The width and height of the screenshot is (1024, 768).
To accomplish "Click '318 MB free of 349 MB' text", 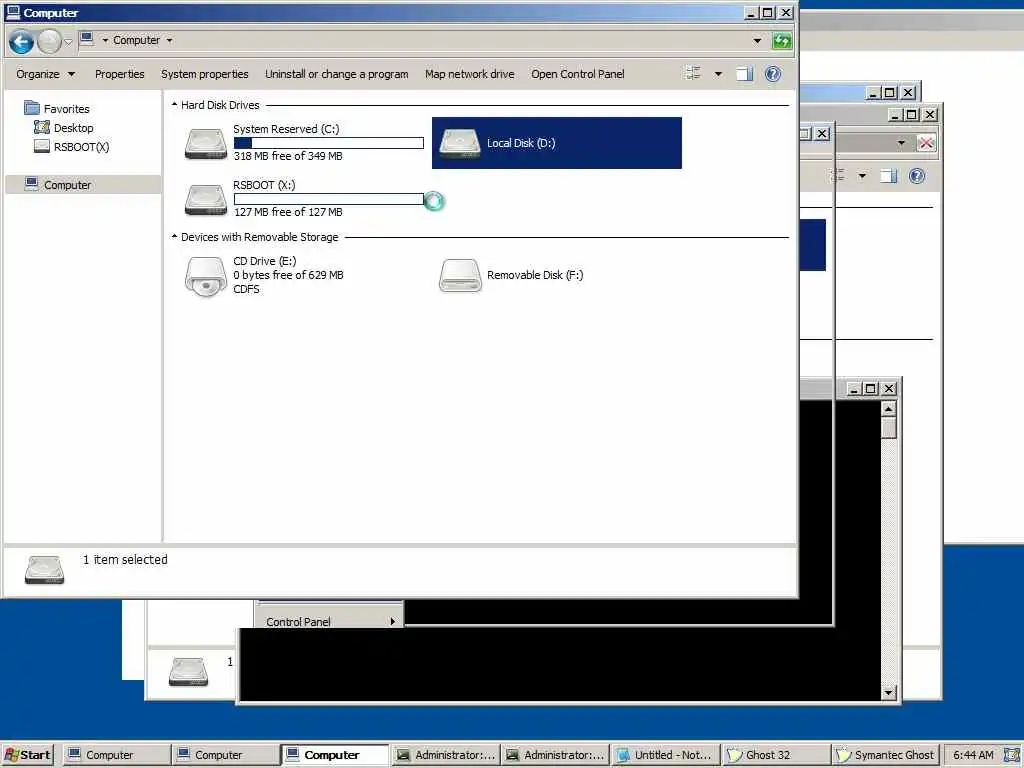I will click(288, 156).
